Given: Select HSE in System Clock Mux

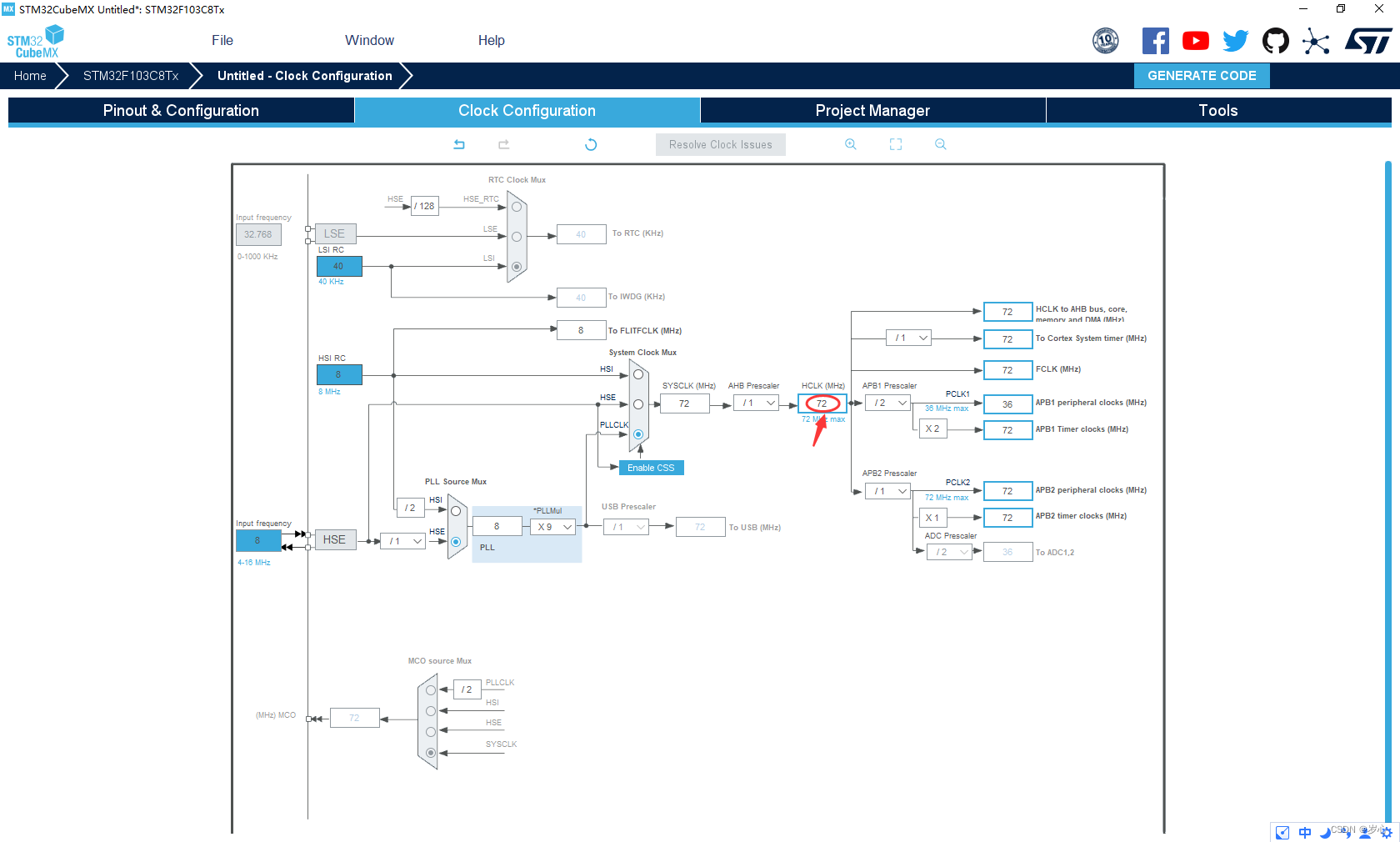Looking at the screenshot, I should click(x=638, y=404).
